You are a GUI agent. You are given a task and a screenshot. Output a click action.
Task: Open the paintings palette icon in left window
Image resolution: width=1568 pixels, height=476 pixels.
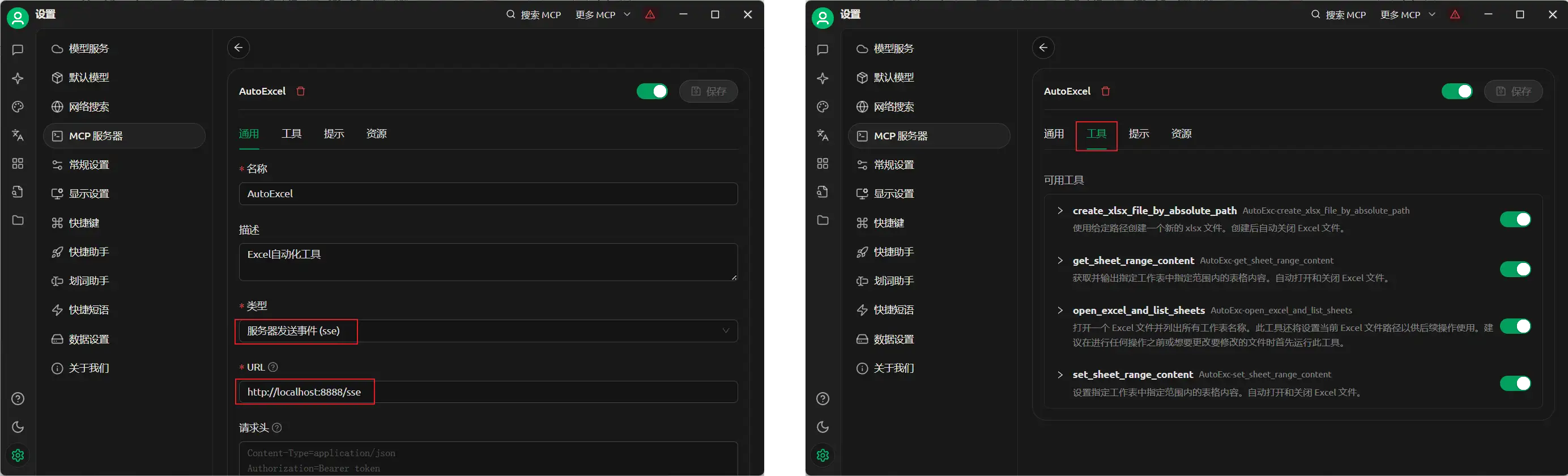tap(18, 107)
